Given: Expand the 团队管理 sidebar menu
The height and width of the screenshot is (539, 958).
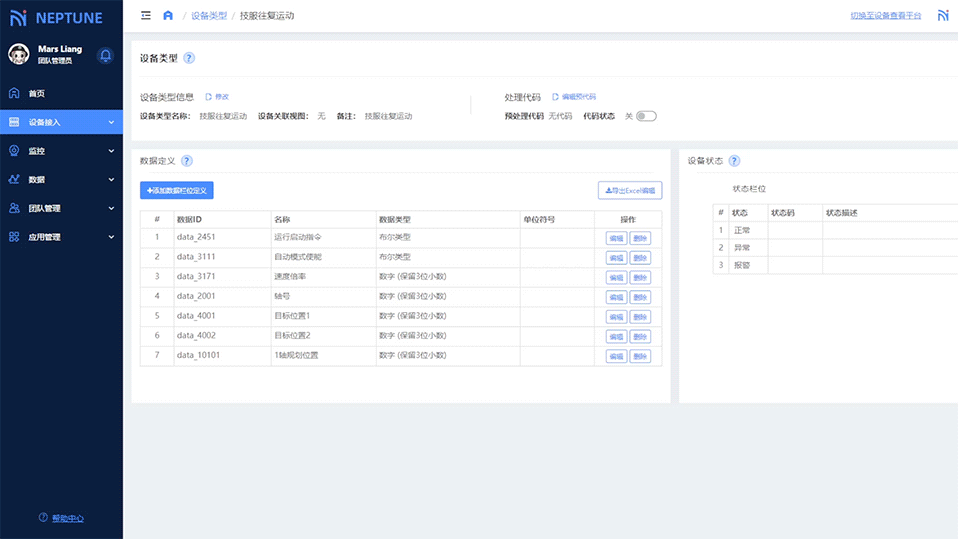Looking at the screenshot, I should pyautogui.click(x=61, y=209).
